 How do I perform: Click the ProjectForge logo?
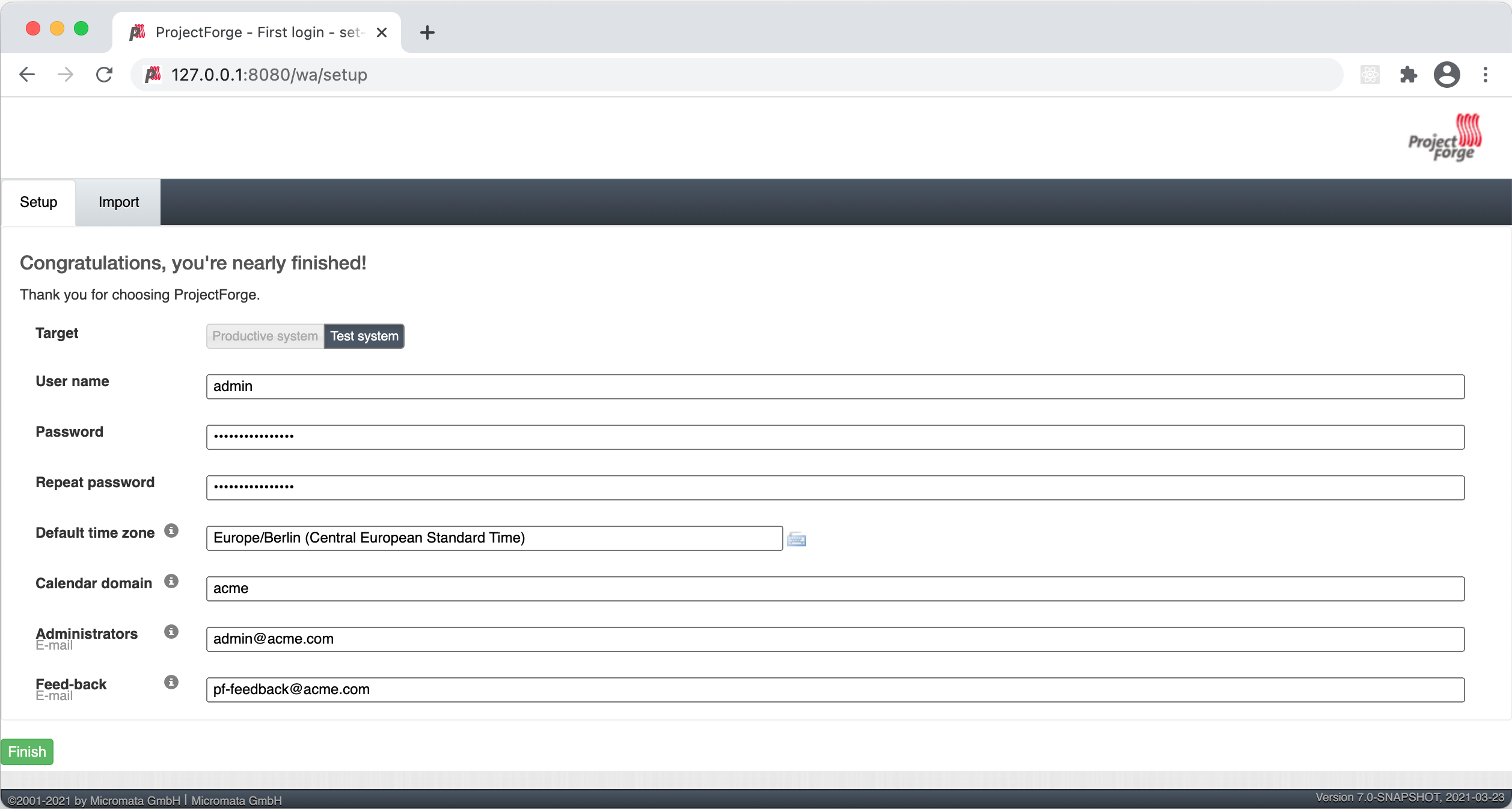pyautogui.click(x=1443, y=137)
